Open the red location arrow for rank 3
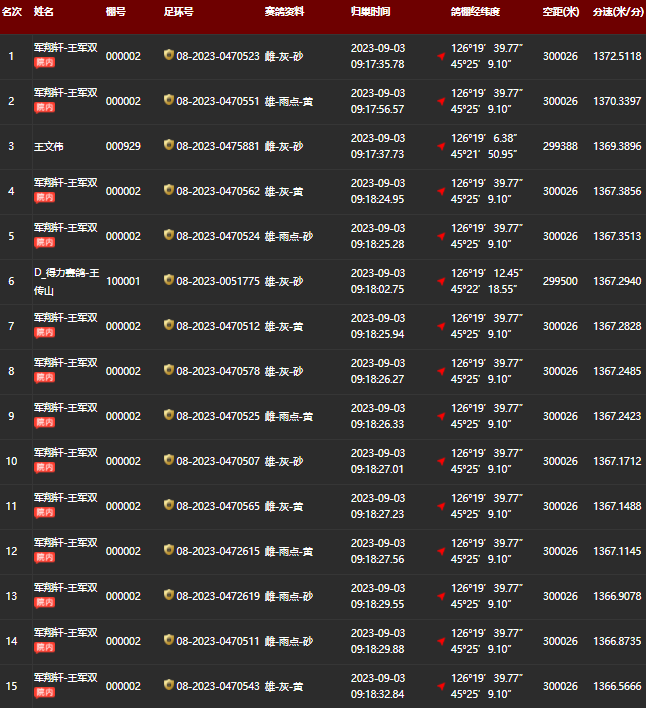 click(441, 147)
